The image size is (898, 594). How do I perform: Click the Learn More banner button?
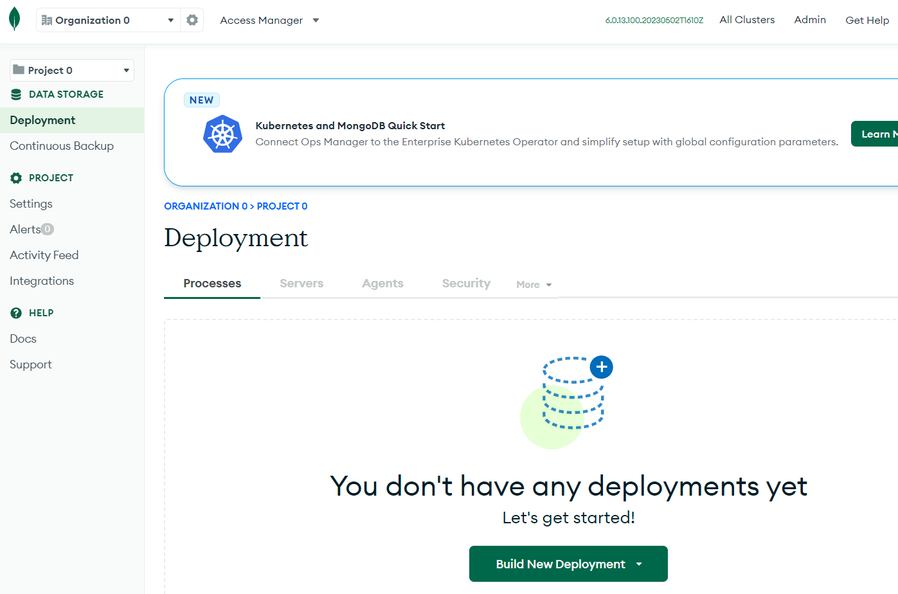coord(875,134)
